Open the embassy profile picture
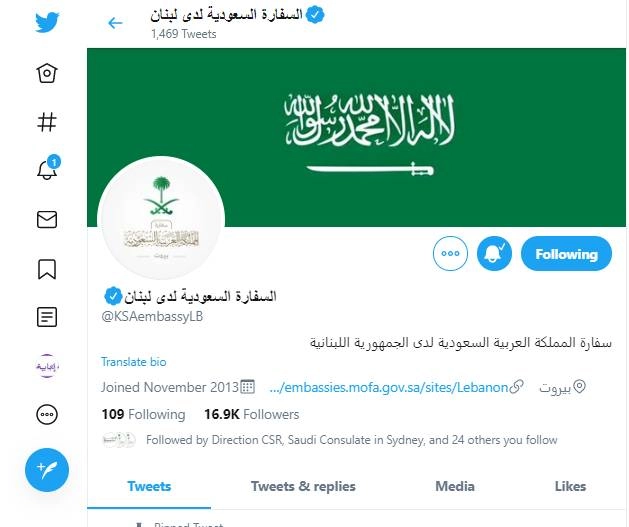The height and width of the screenshot is (527, 629). 161,218
